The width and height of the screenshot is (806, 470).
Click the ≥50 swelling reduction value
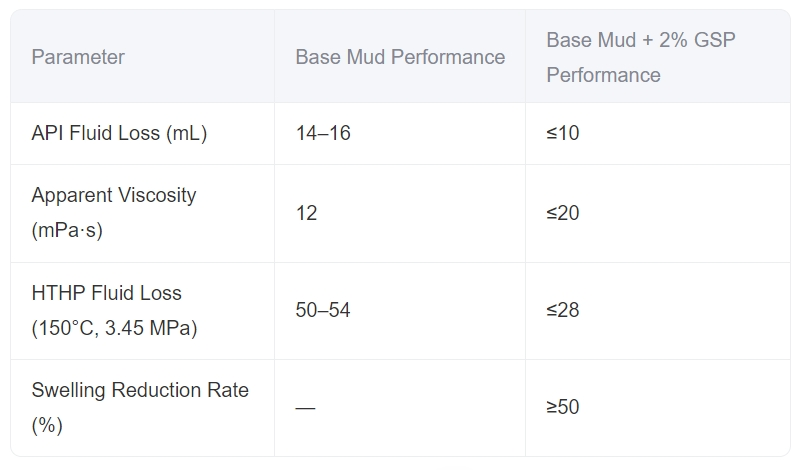tap(563, 407)
